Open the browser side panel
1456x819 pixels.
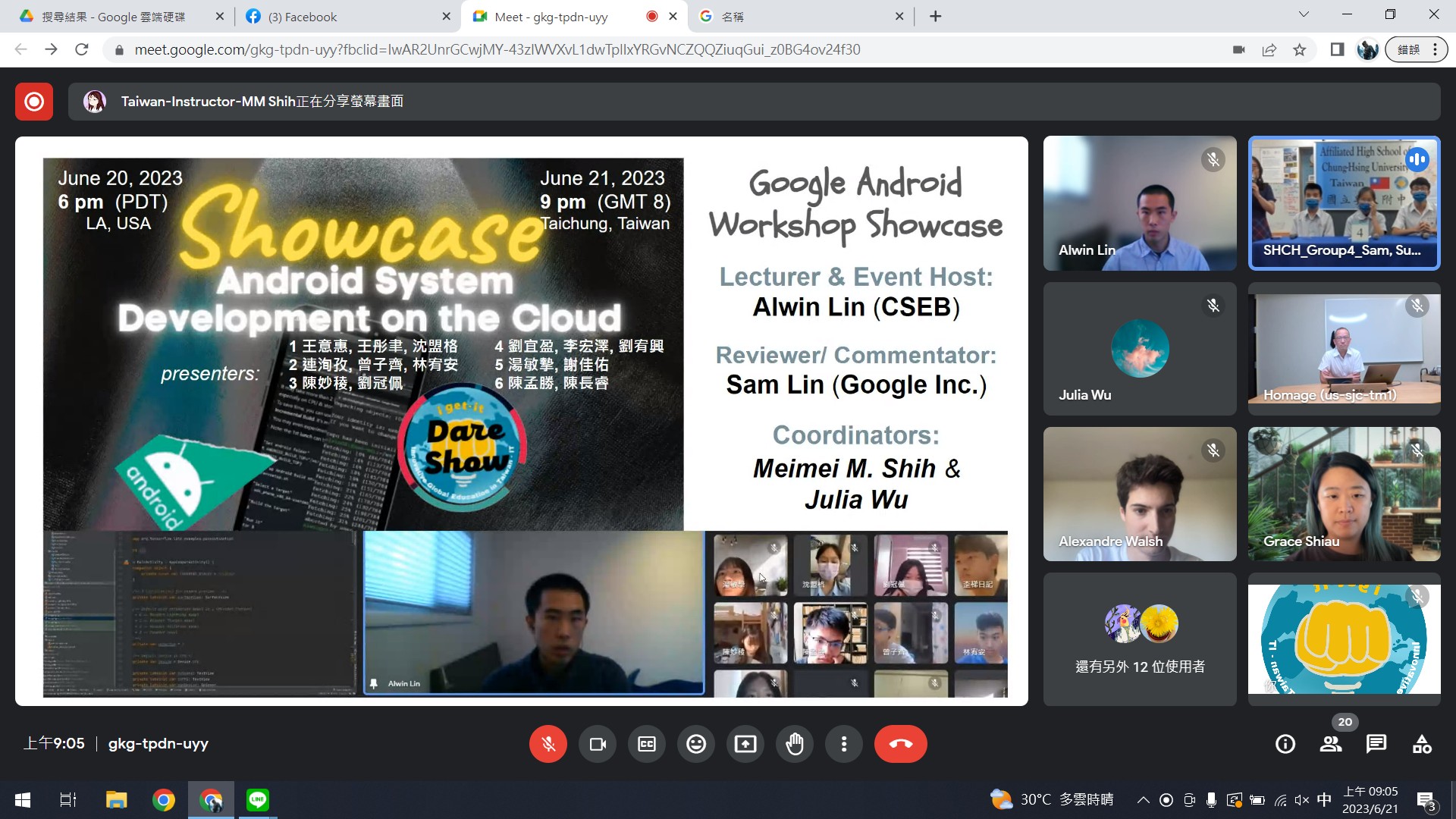(1337, 50)
